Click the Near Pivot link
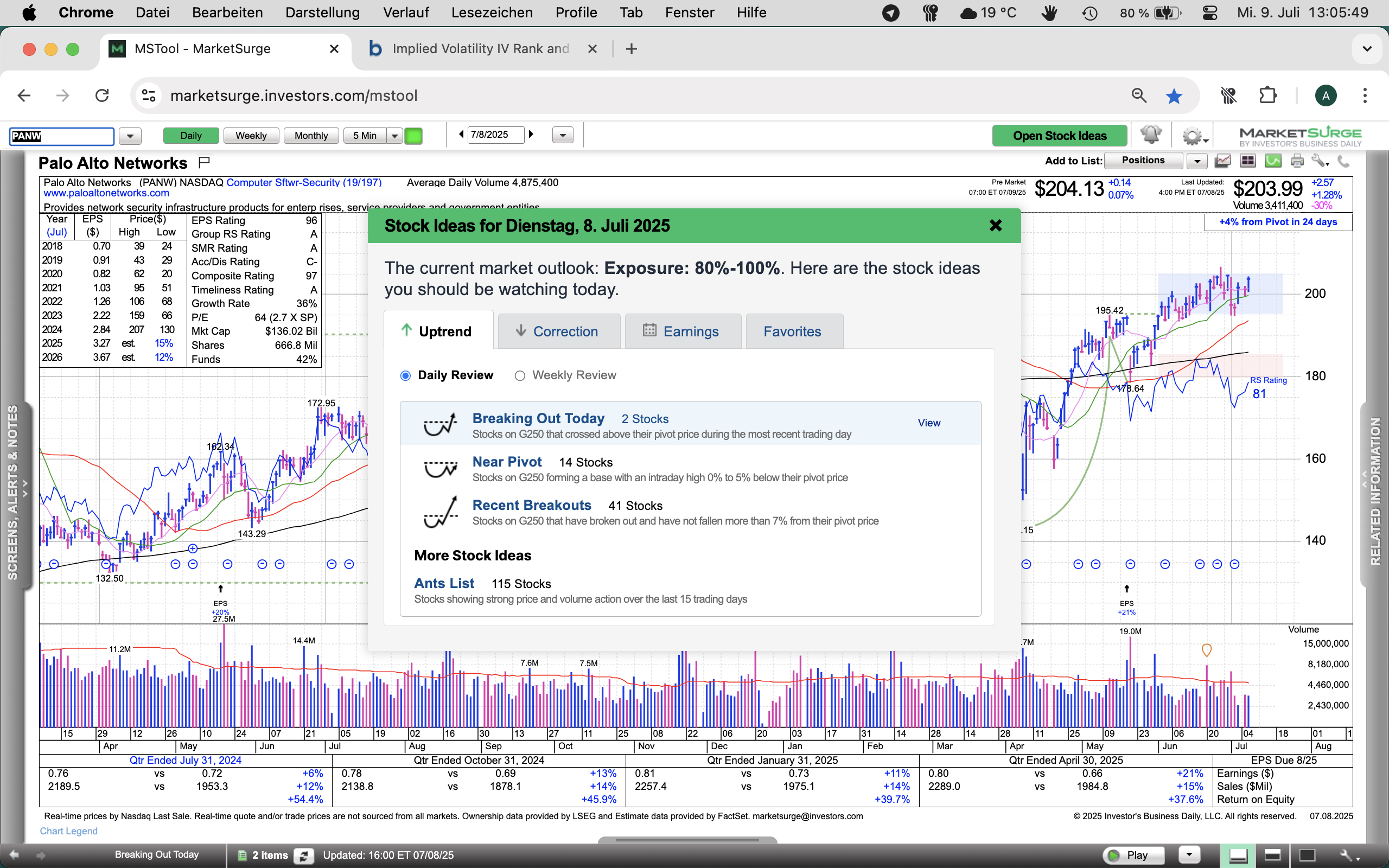The height and width of the screenshot is (868, 1389). tap(507, 462)
